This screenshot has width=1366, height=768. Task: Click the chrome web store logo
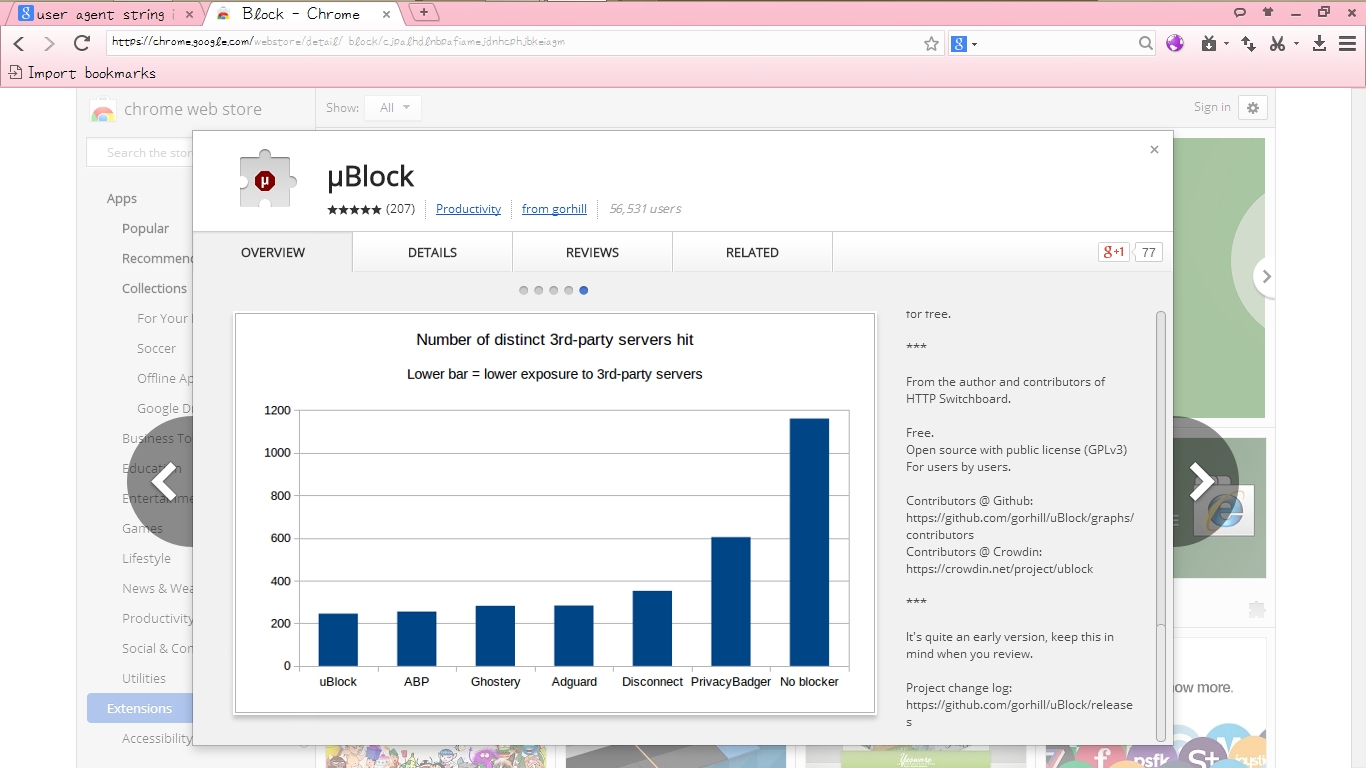pos(103,110)
